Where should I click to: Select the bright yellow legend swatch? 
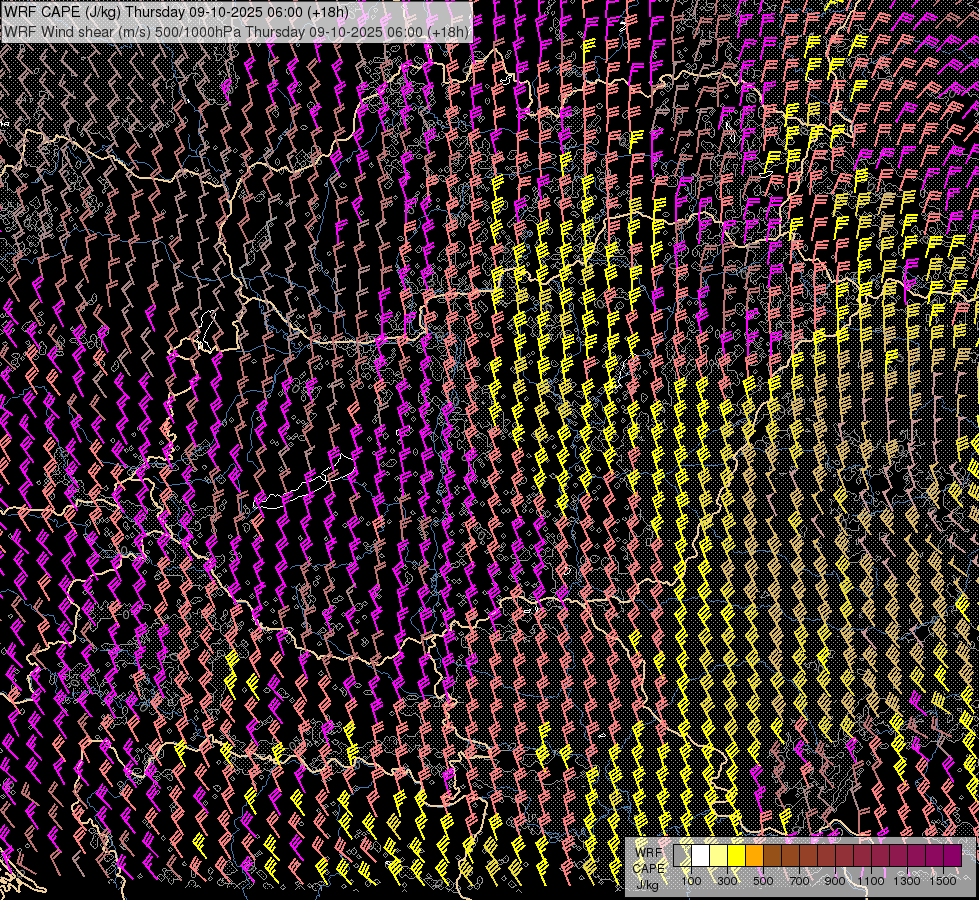click(x=737, y=856)
